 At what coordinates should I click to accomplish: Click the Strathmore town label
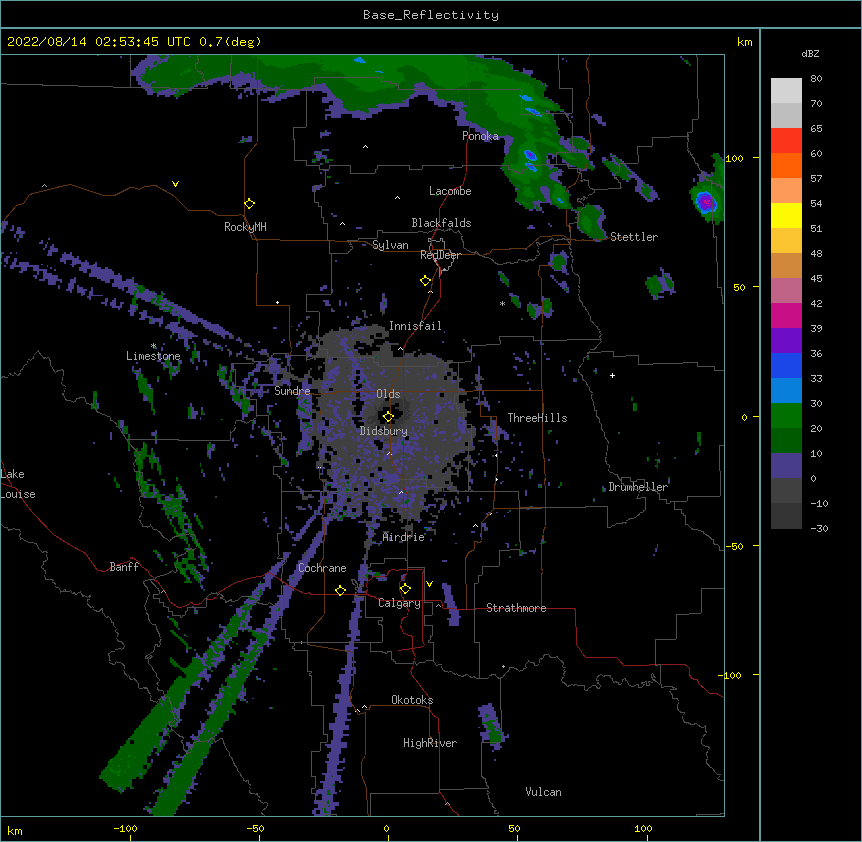pos(516,608)
